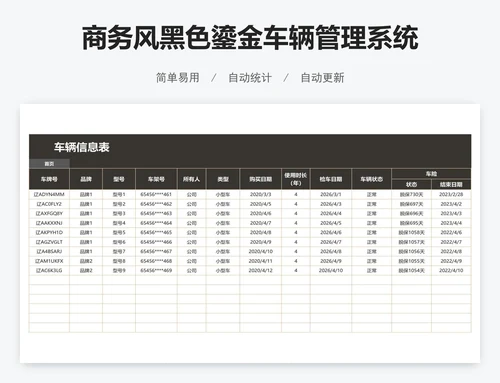The height and width of the screenshot is (383, 500).
Task: Select model cell 型号4
Action: [x=119, y=223]
